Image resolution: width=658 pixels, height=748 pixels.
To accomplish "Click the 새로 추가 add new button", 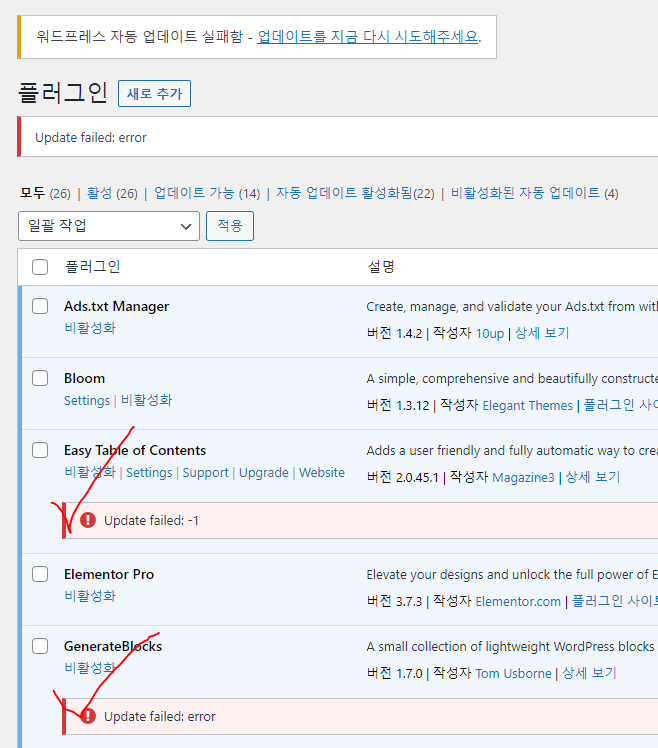I will [155, 94].
